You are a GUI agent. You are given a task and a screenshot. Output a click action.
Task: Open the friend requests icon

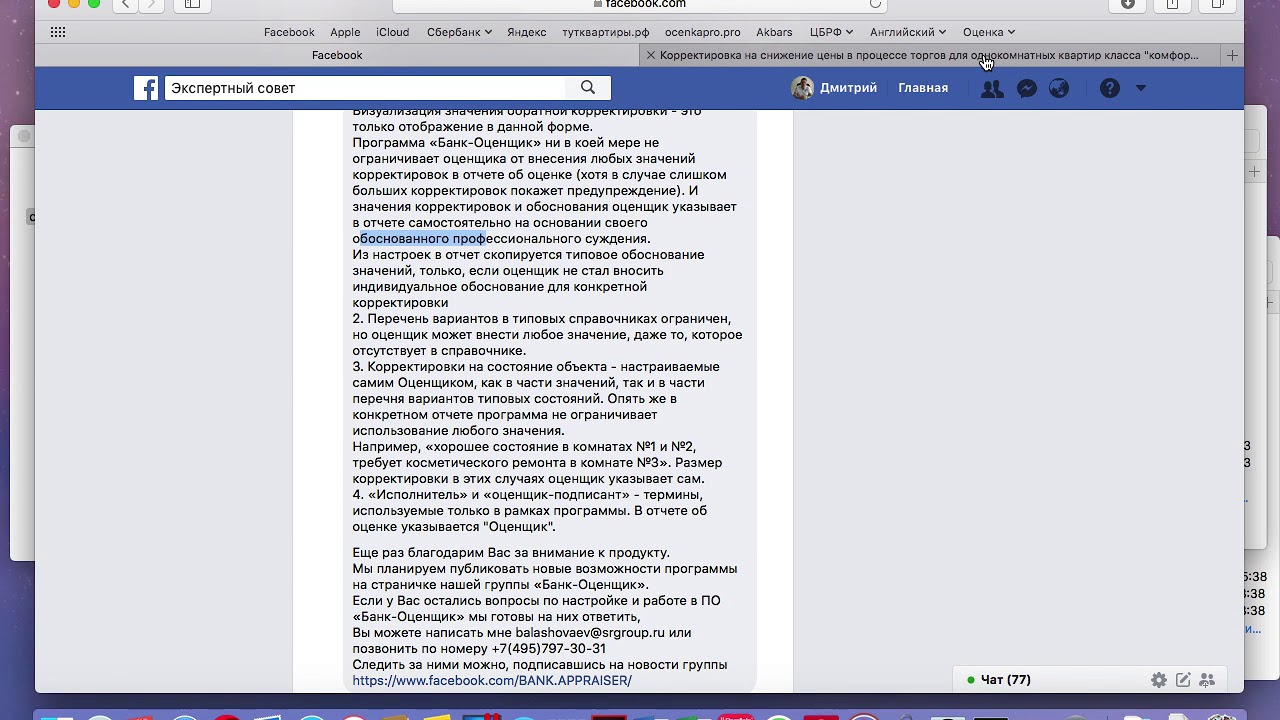pos(992,89)
